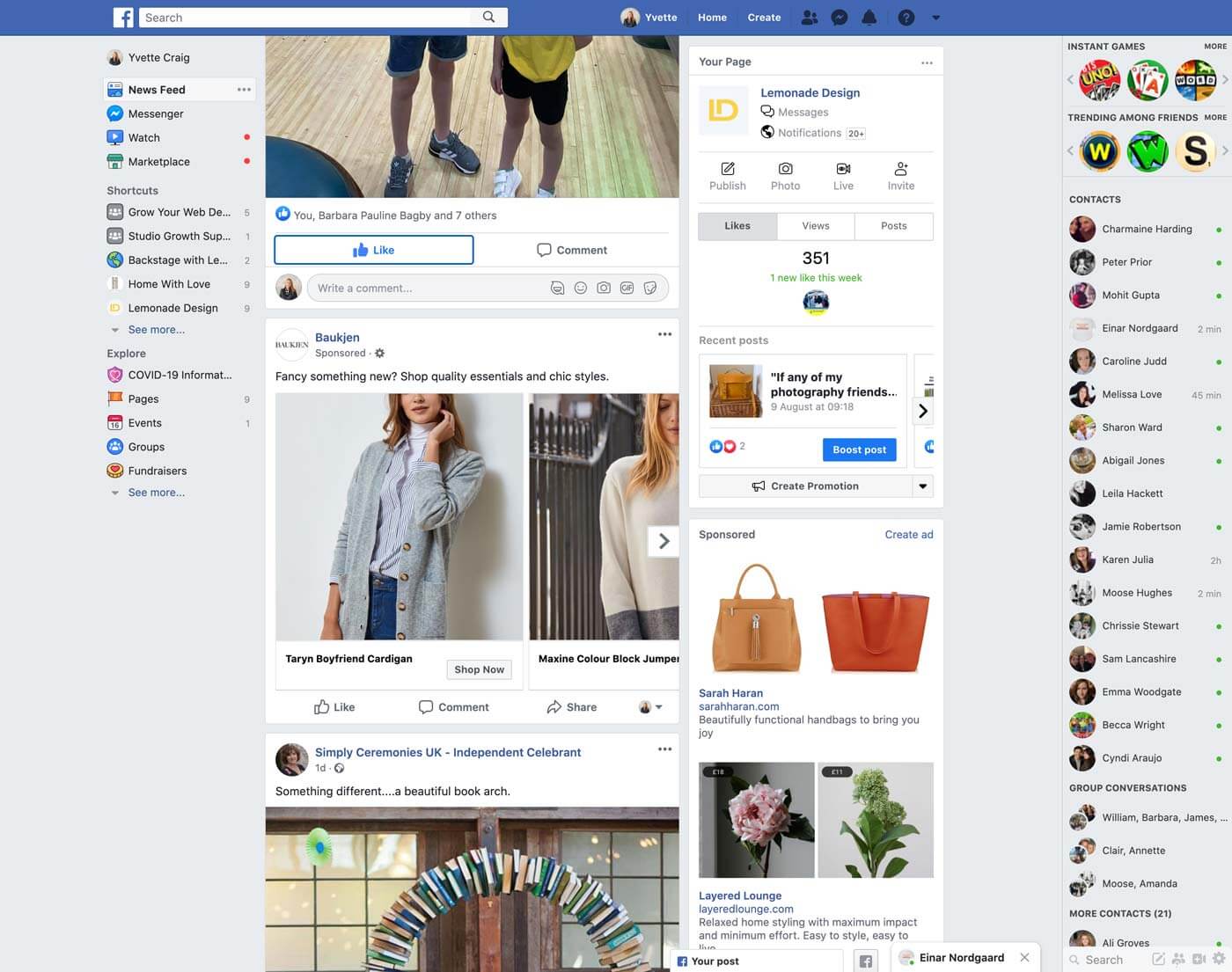Select the Views tab
1232x972 pixels.
pos(816,226)
